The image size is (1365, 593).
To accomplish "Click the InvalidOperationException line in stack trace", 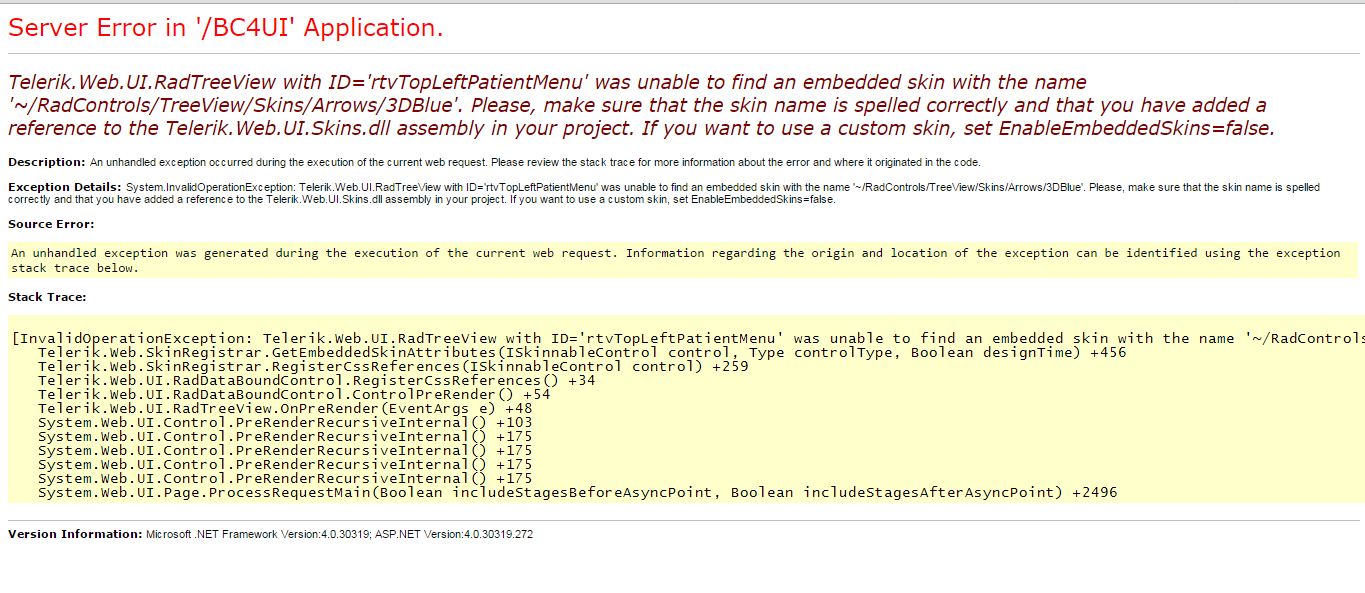I will [688, 338].
